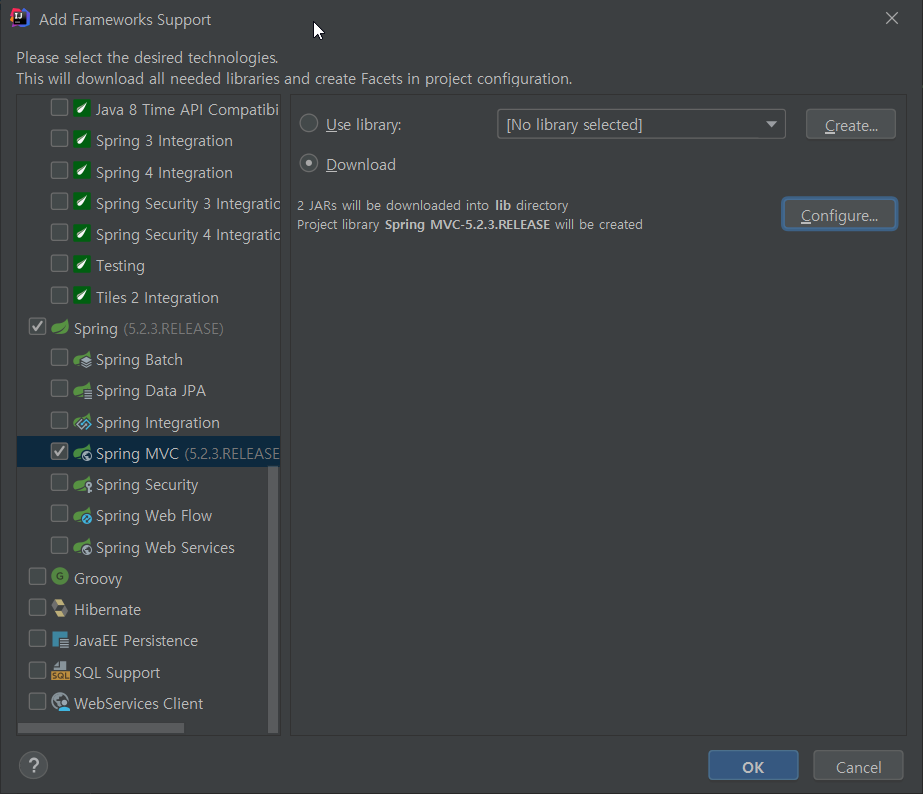Click the Spring Web Flow icon
Viewport: 923px width, 794px height.
tap(82, 516)
